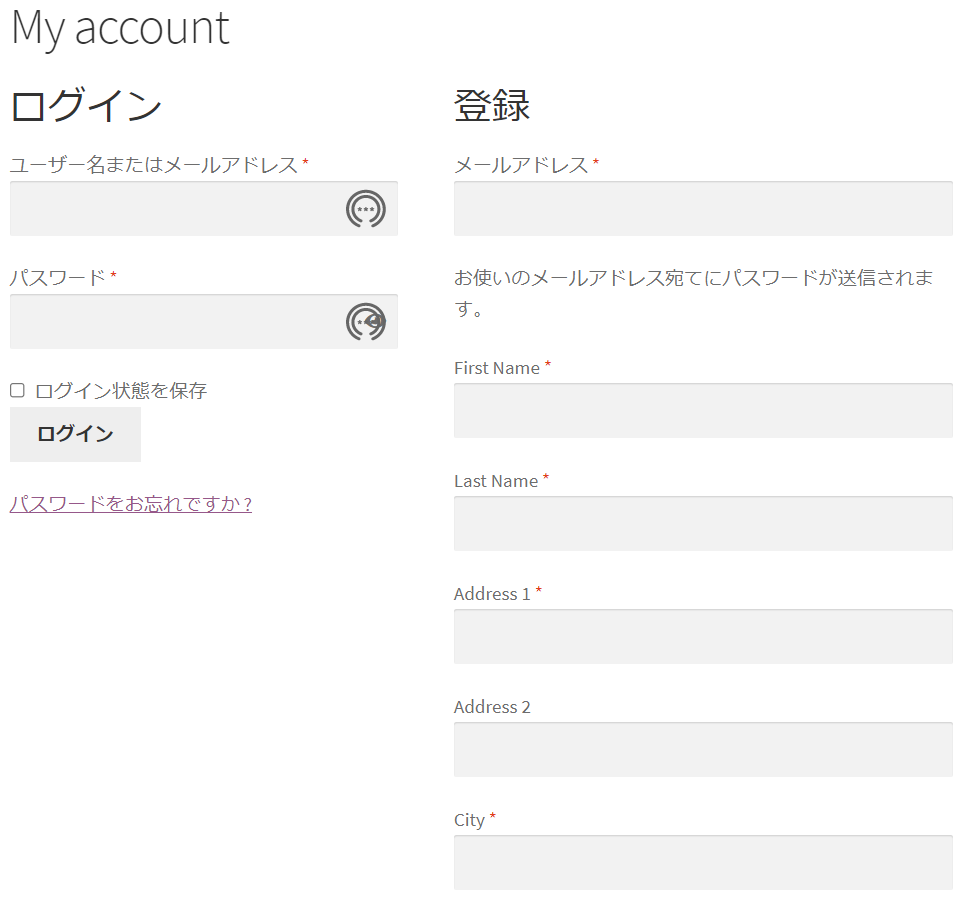Click the password-will-be-sent notice paragraph
The height and width of the screenshot is (908, 980).
(x=694, y=292)
